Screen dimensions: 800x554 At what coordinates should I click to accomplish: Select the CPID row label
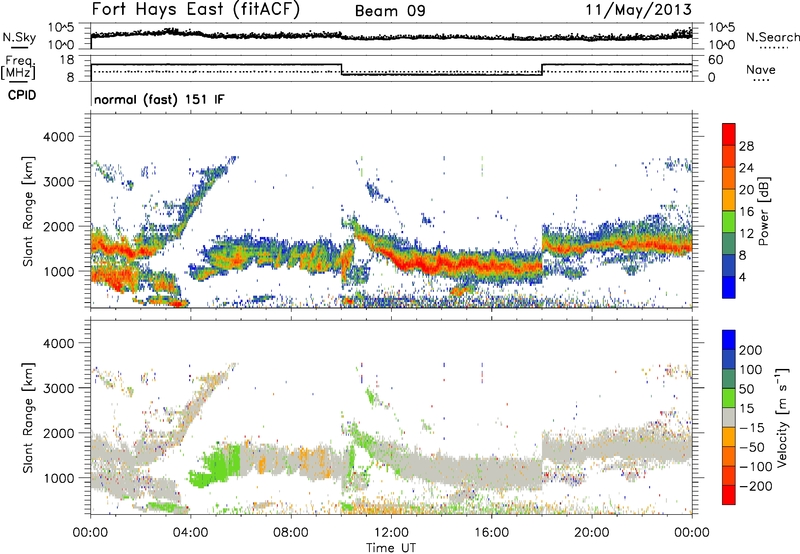coord(22,95)
